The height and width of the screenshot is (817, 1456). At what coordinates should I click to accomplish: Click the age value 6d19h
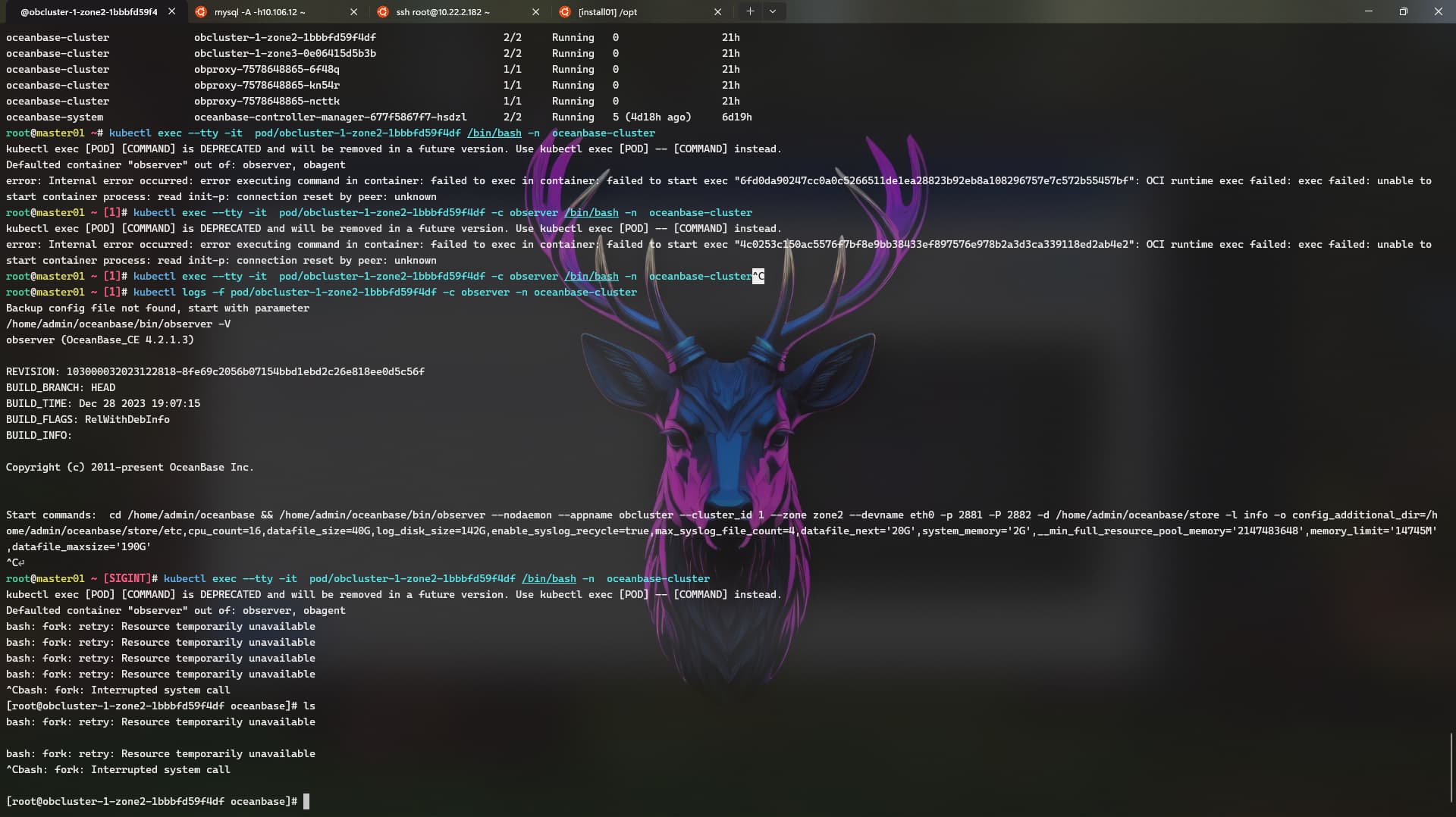(x=737, y=117)
